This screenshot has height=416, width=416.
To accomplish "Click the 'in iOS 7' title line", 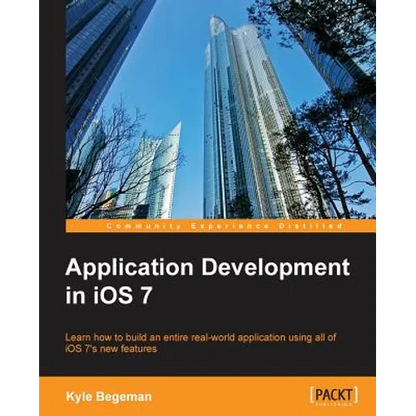I will click(109, 297).
